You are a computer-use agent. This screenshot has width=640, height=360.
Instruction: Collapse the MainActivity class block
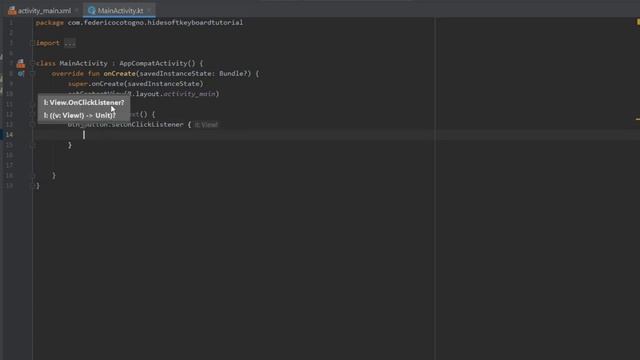pyautogui.click(x=33, y=63)
